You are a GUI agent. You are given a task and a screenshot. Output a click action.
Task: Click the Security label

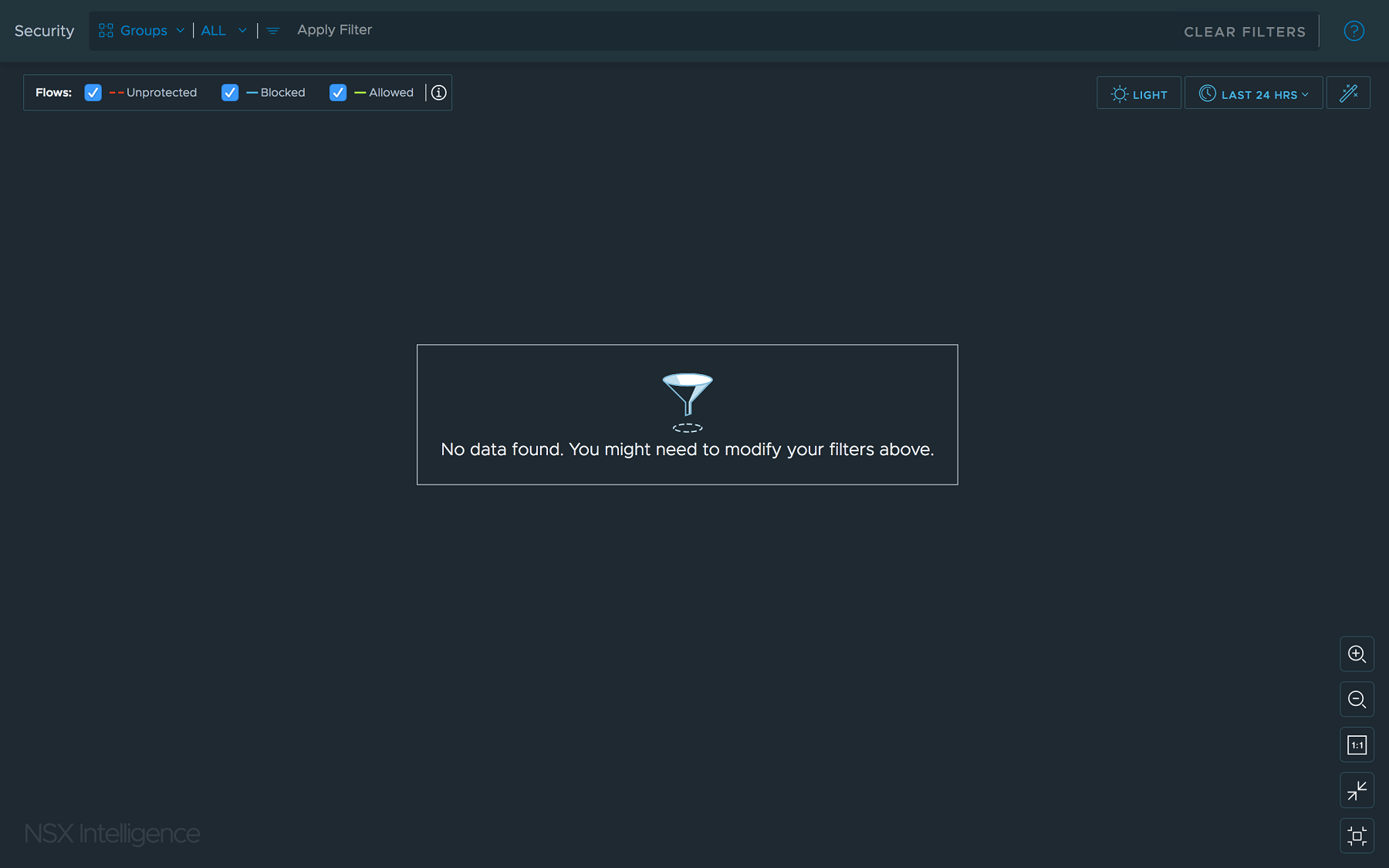coord(44,31)
